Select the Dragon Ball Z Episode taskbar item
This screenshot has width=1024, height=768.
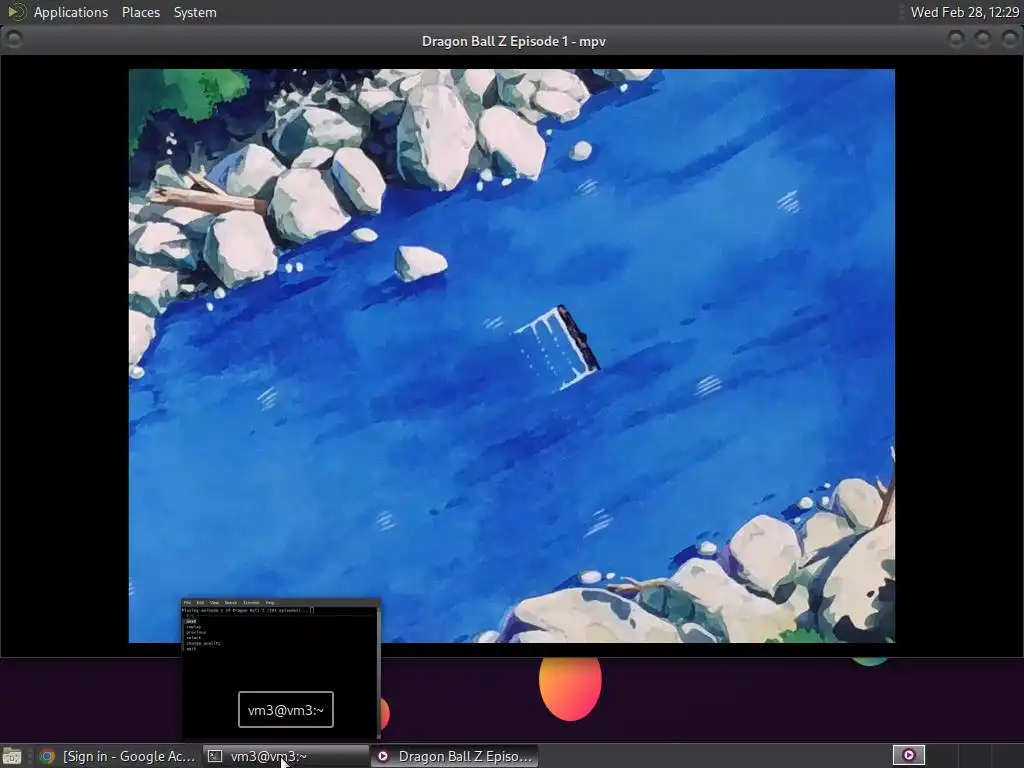[x=455, y=756]
